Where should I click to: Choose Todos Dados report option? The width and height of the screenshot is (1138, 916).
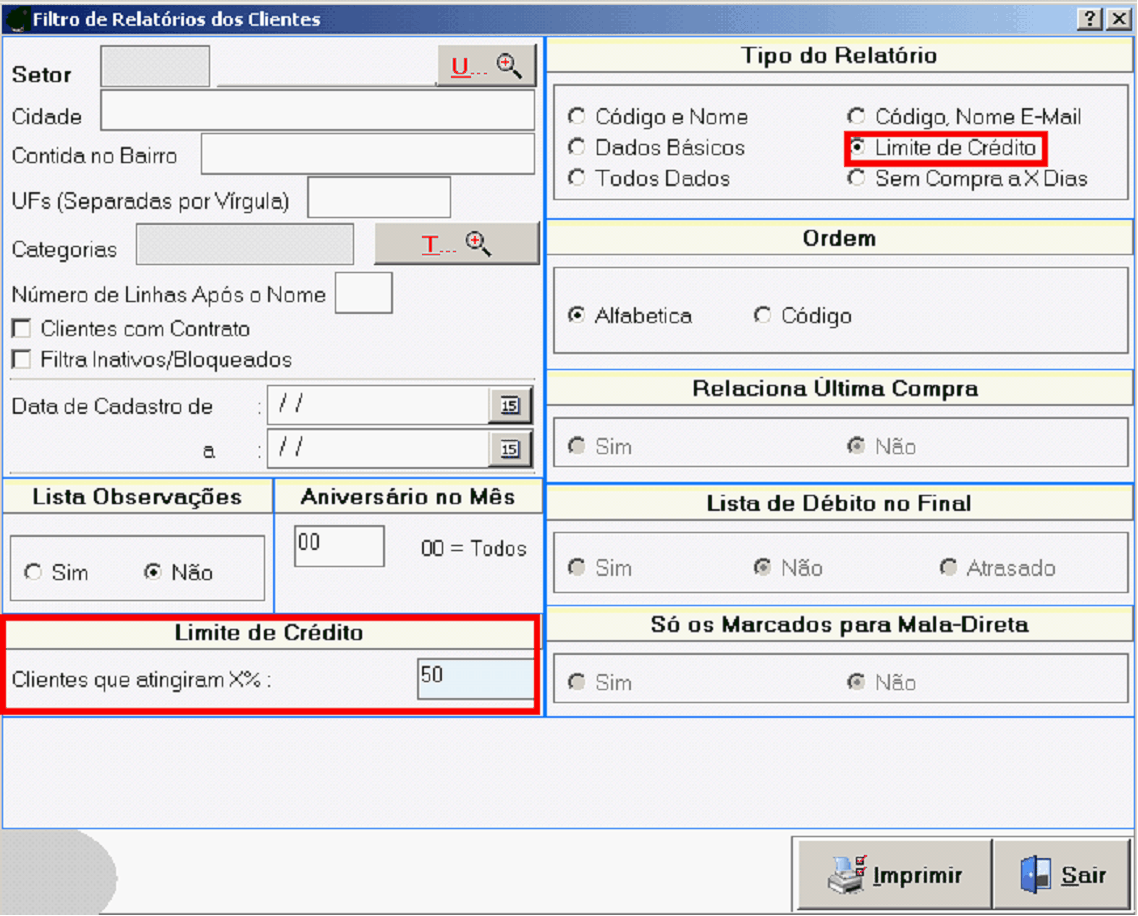577,179
